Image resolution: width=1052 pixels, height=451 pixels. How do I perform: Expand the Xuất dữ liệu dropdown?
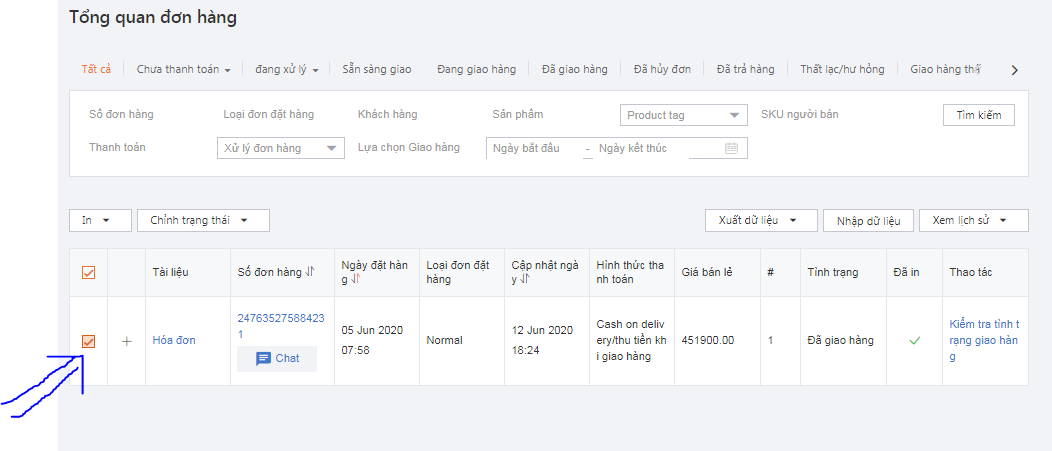click(761, 220)
